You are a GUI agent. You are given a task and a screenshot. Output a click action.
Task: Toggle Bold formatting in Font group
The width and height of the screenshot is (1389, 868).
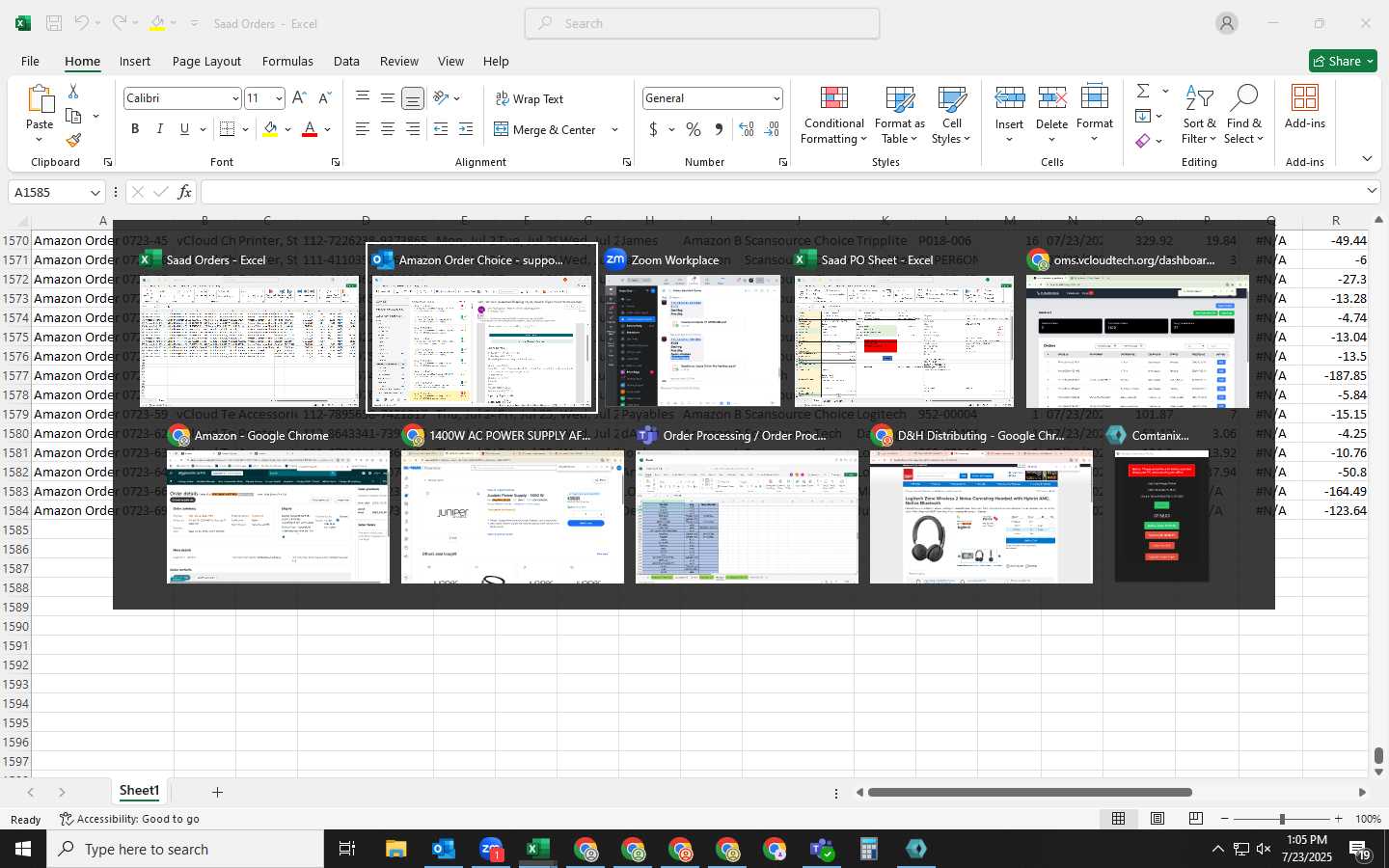135,129
